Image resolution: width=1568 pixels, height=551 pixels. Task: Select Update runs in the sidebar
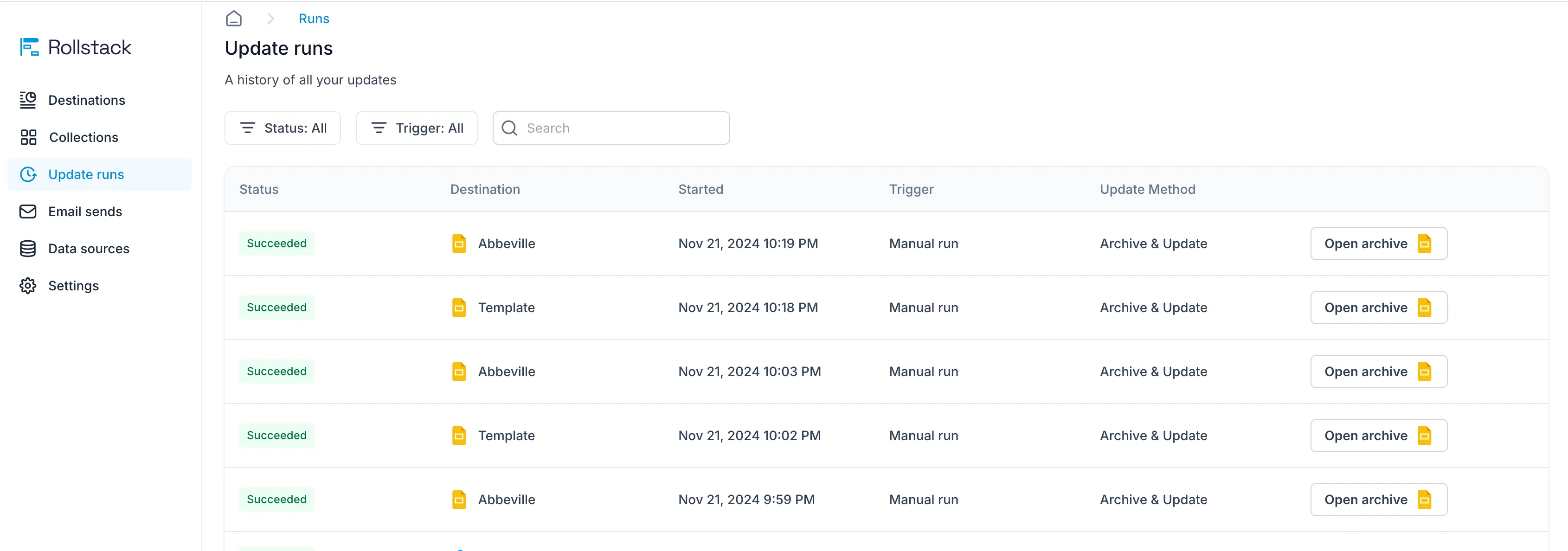(86, 175)
